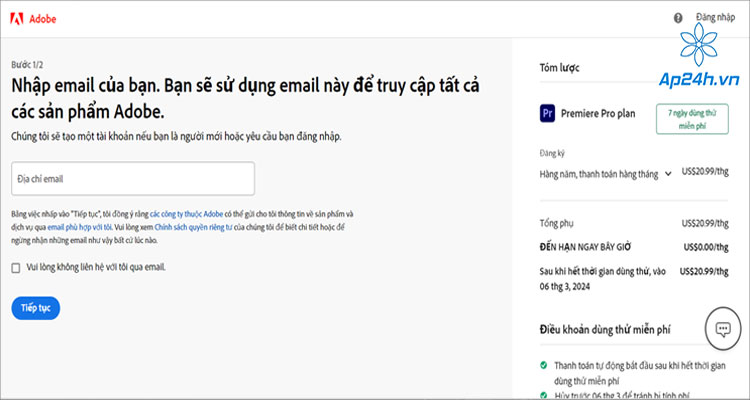Viewport: 750px width, 400px height.
Task: Click the Premiere Pro plan text
Action: point(598,114)
